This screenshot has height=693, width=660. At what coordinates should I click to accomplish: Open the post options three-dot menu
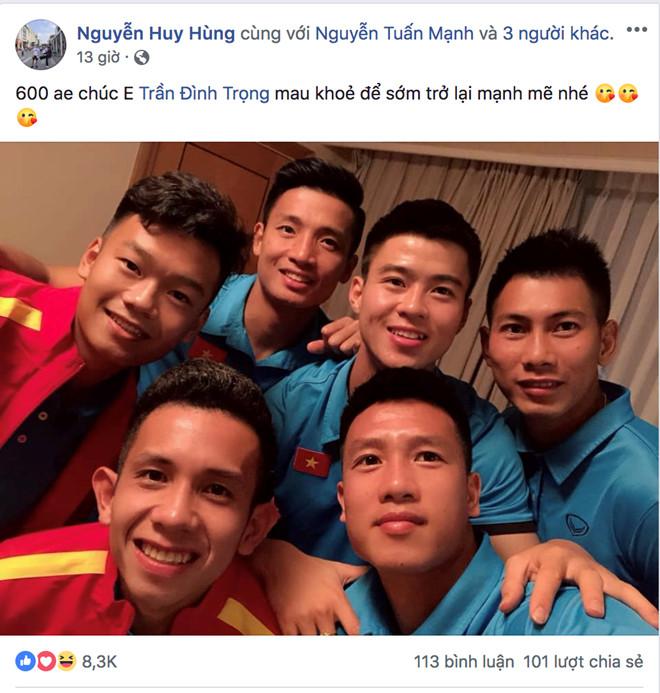(637, 30)
